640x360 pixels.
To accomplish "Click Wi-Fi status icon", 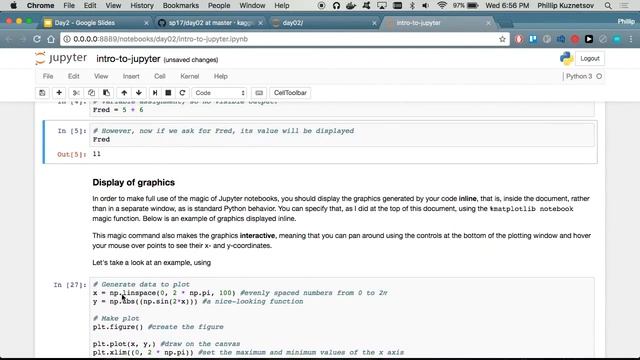I will click(442, 6).
